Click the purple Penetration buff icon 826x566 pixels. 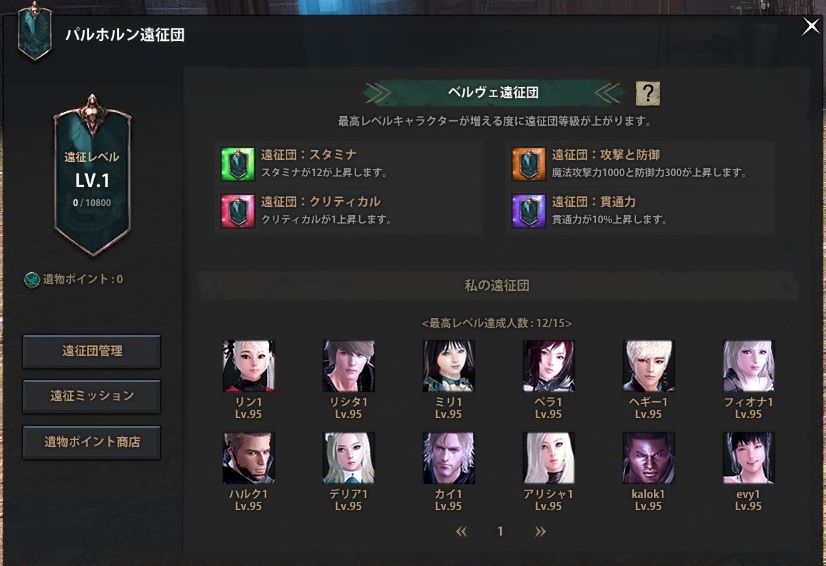click(x=528, y=211)
